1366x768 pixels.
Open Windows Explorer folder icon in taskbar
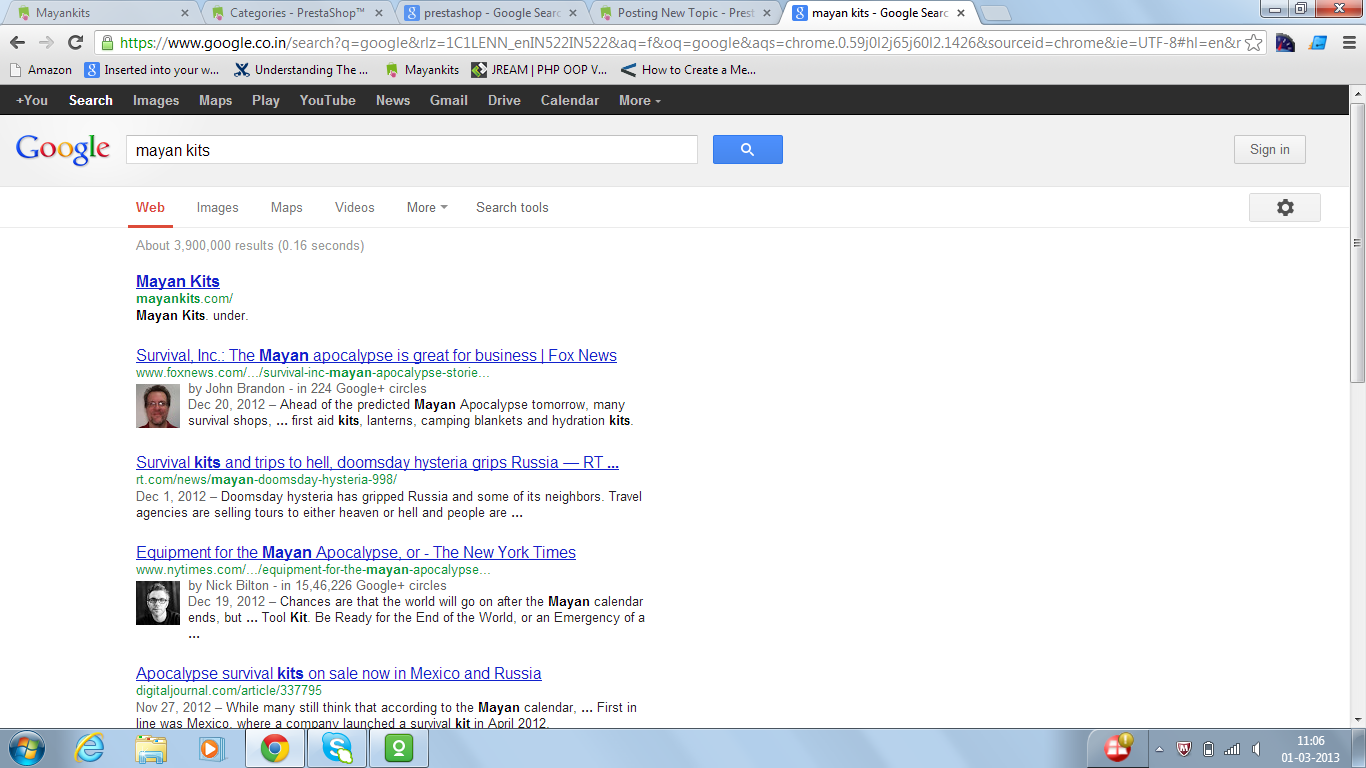[x=151, y=748]
